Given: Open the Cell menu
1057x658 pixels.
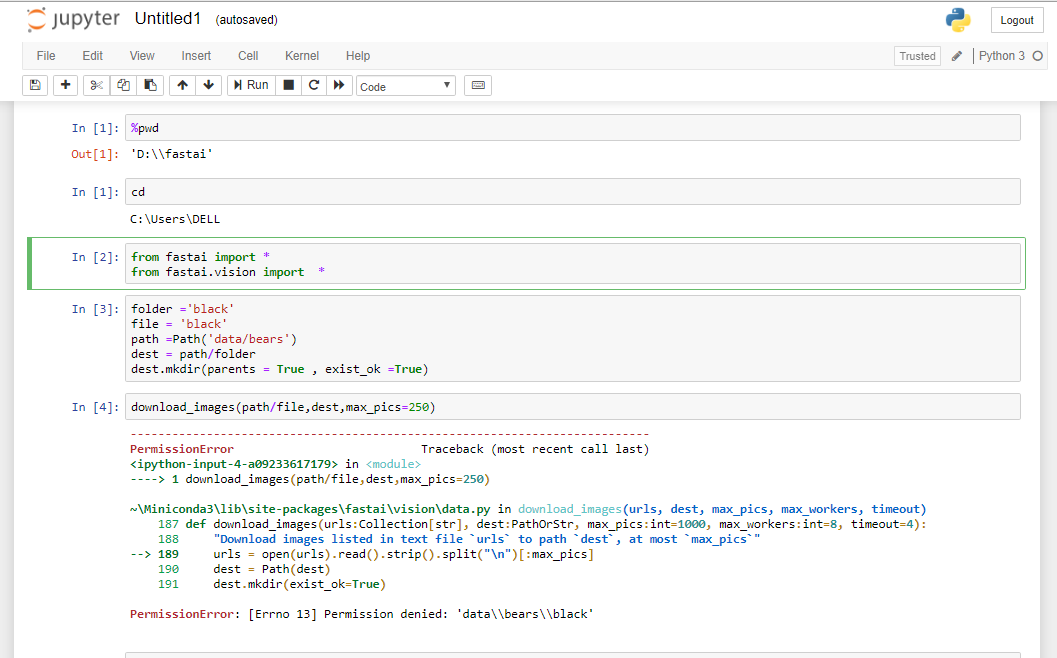Looking at the screenshot, I should pos(248,56).
